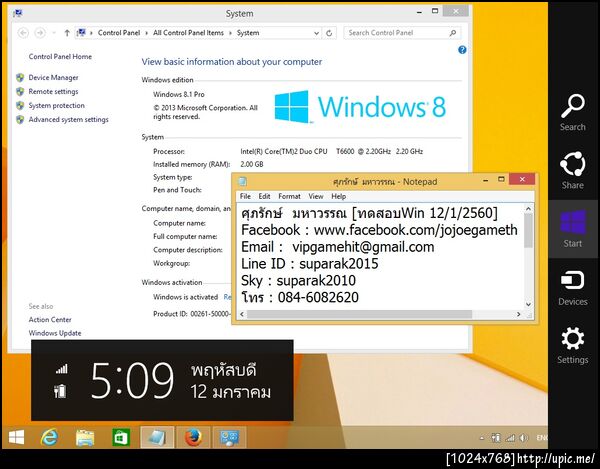600x469 pixels.
Task: Click the 'Line ID : suparak2015' text
Action: click(310, 264)
